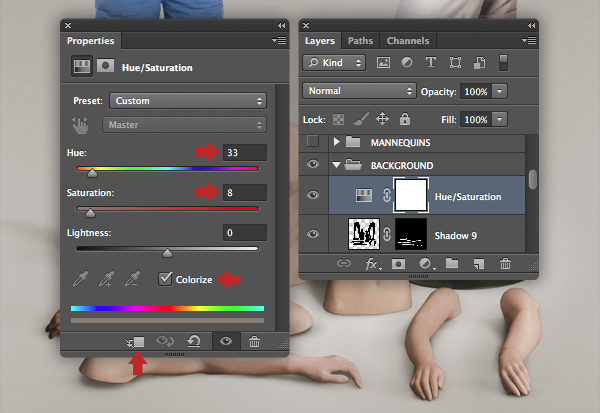Image resolution: width=600 pixels, height=413 pixels.
Task: Filter layers by type layers icon
Action: click(x=433, y=63)
